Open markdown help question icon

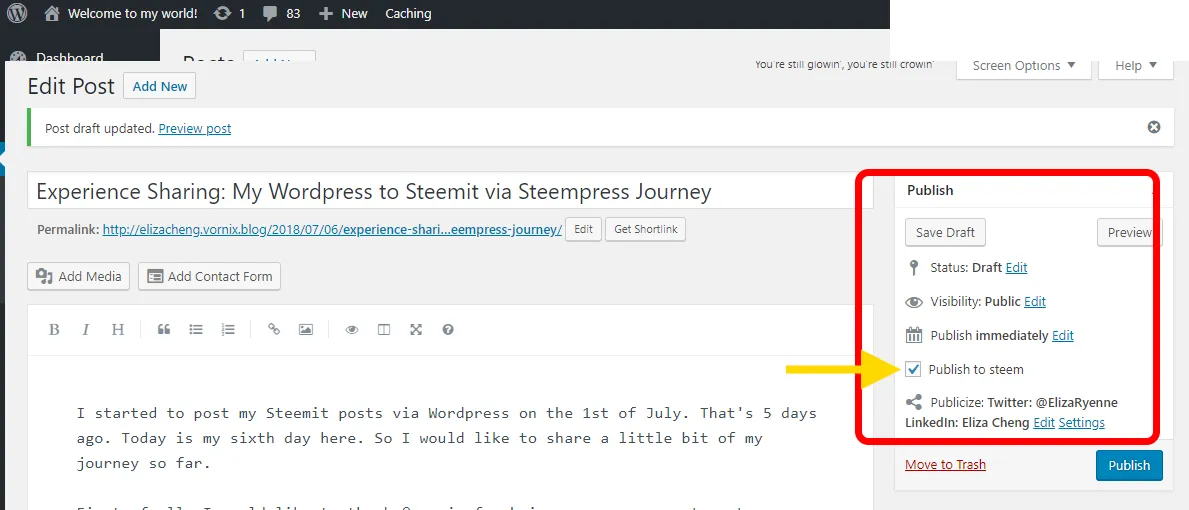tap(447, 330)
